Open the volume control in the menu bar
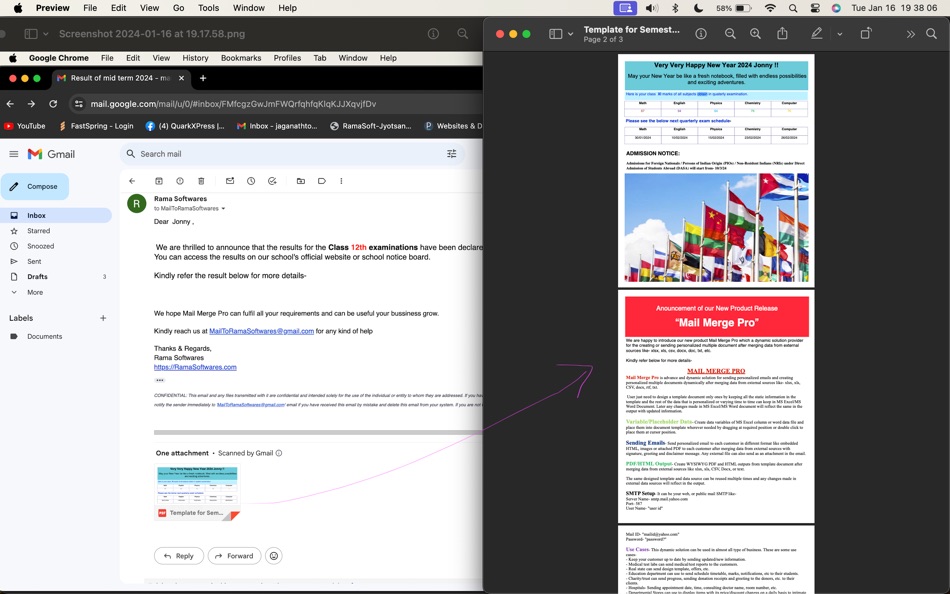Screen dimensions: 950x594 tap(652, 8)
